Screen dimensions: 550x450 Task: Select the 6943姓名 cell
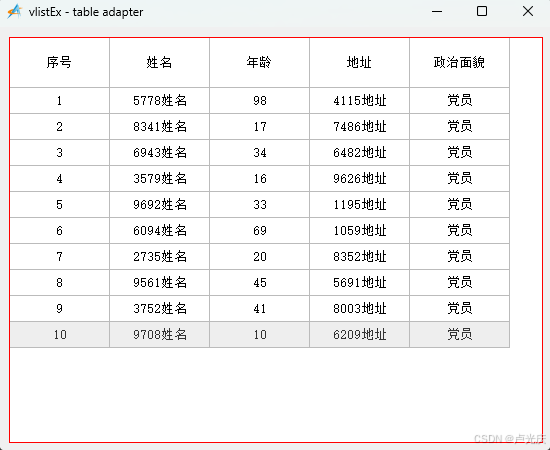click(x=160, y=153)
